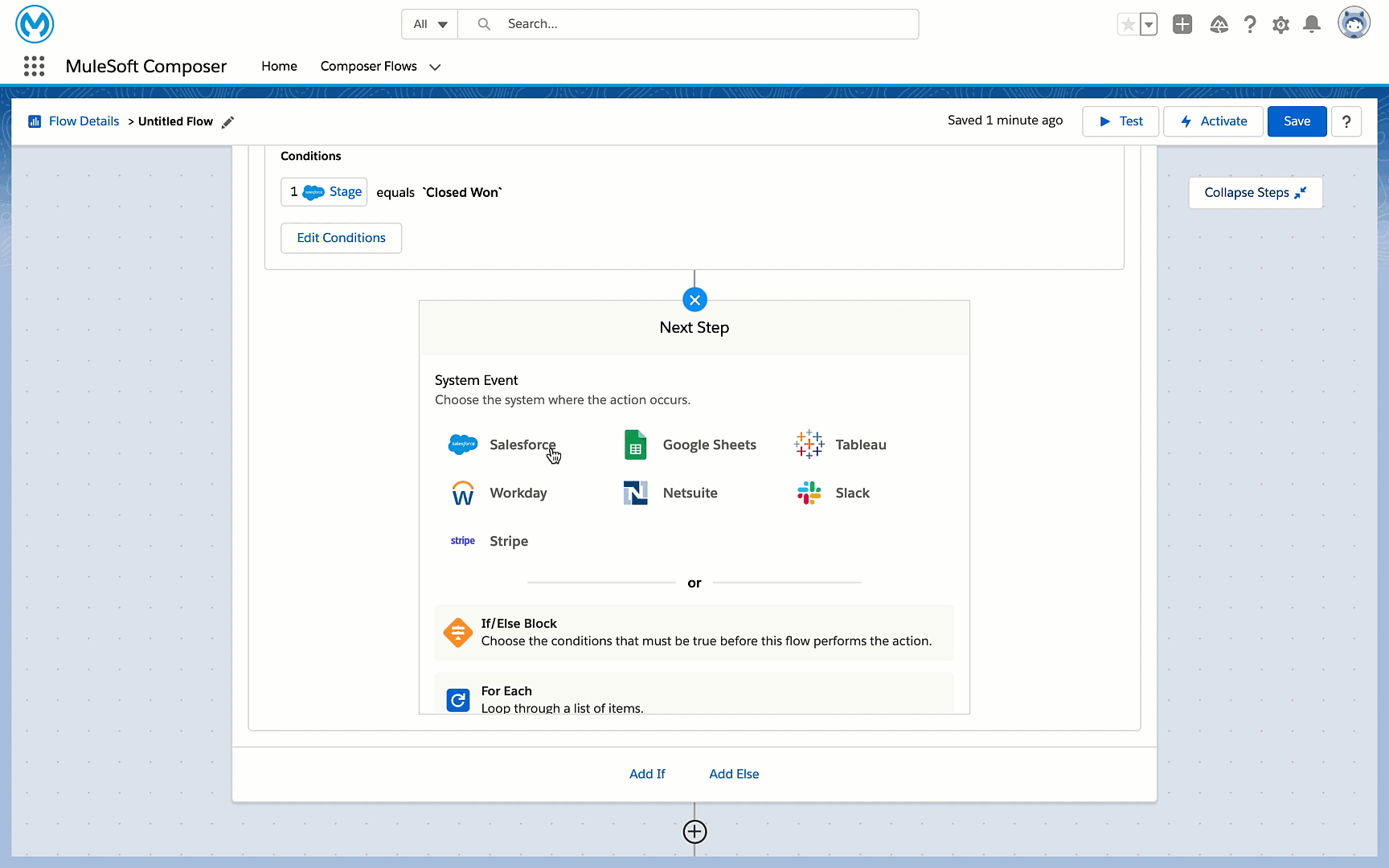Close the Next Step panel
The image size is (1389, 868).
click(x=694, y=300)
